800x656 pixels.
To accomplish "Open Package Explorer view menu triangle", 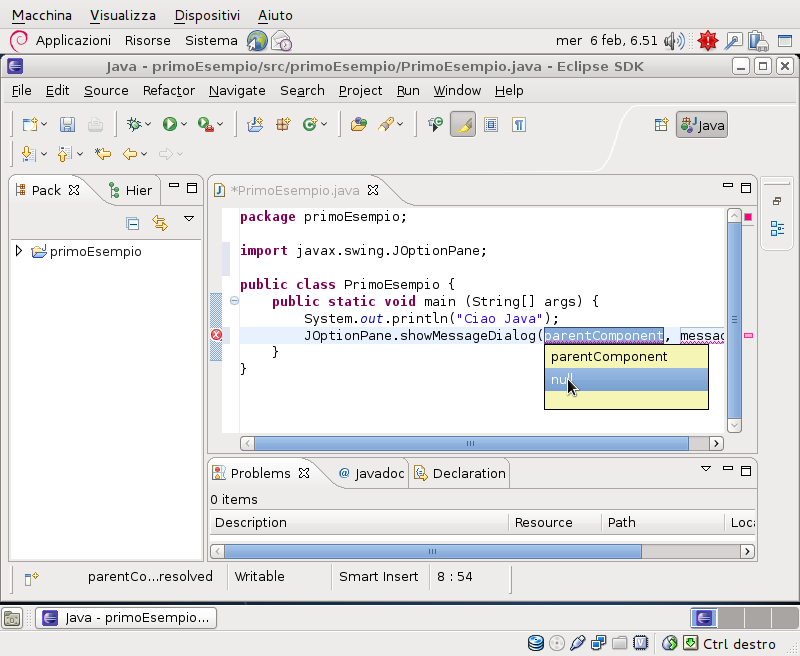I will (x=189, y=218).
